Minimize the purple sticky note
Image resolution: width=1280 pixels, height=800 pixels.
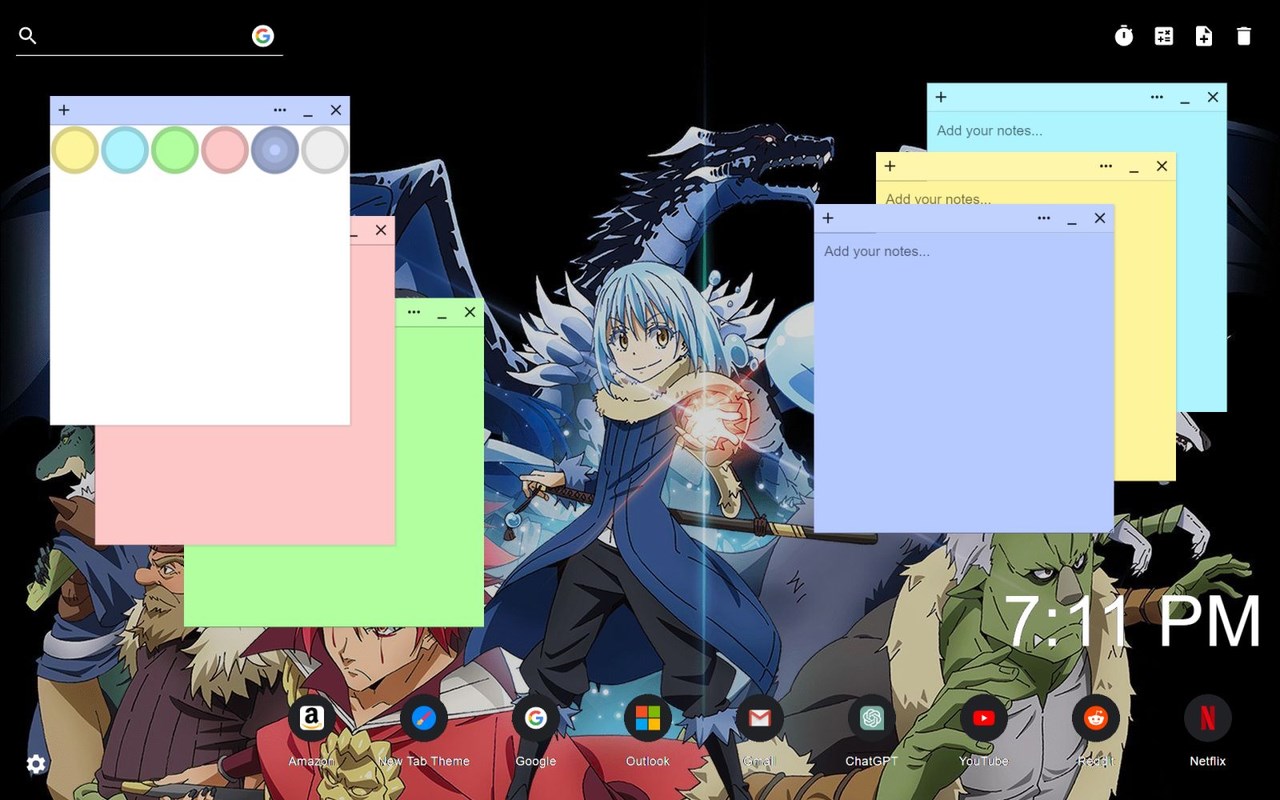click(1072, 220)
